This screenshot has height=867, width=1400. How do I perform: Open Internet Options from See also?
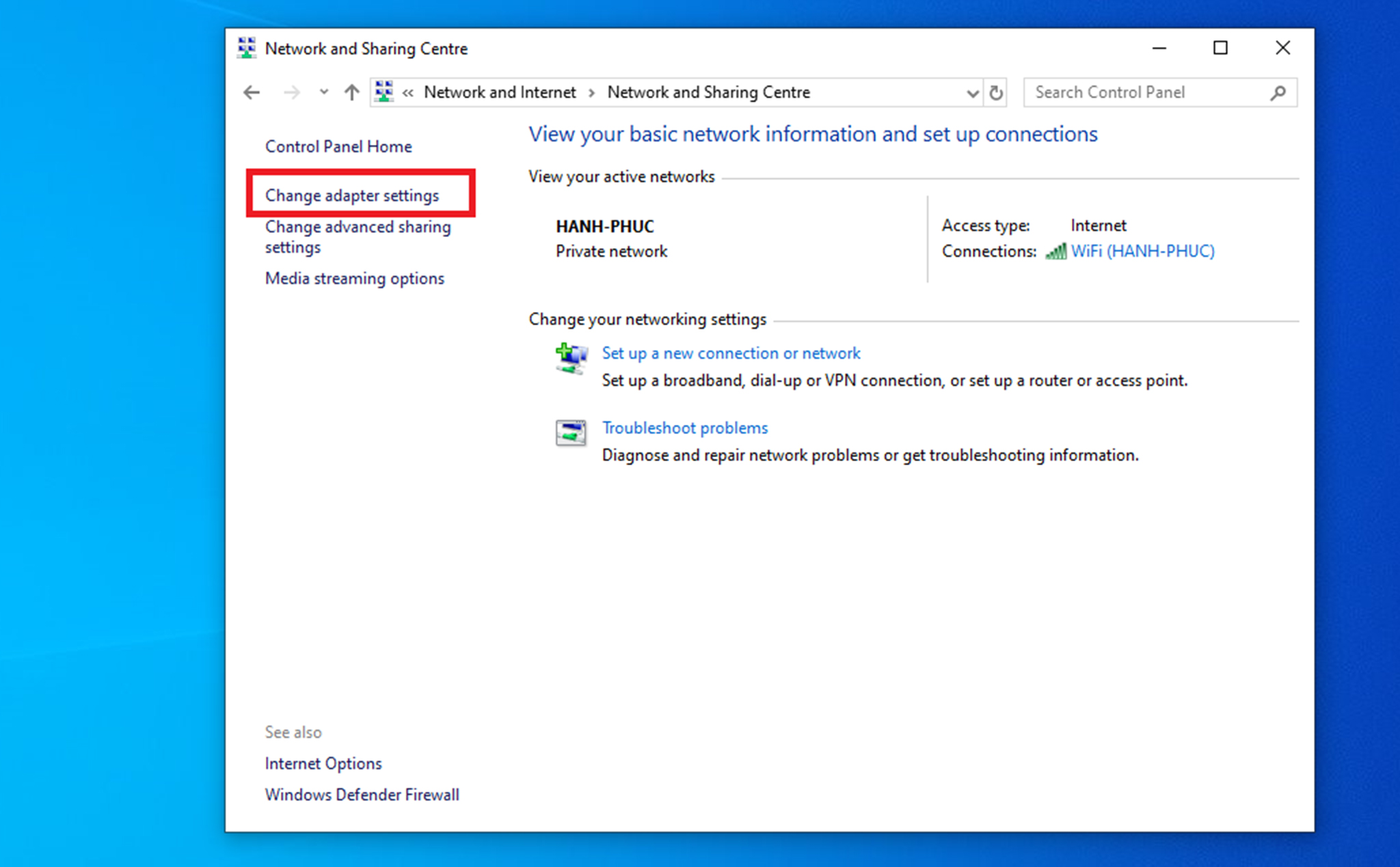coord(322,763)
